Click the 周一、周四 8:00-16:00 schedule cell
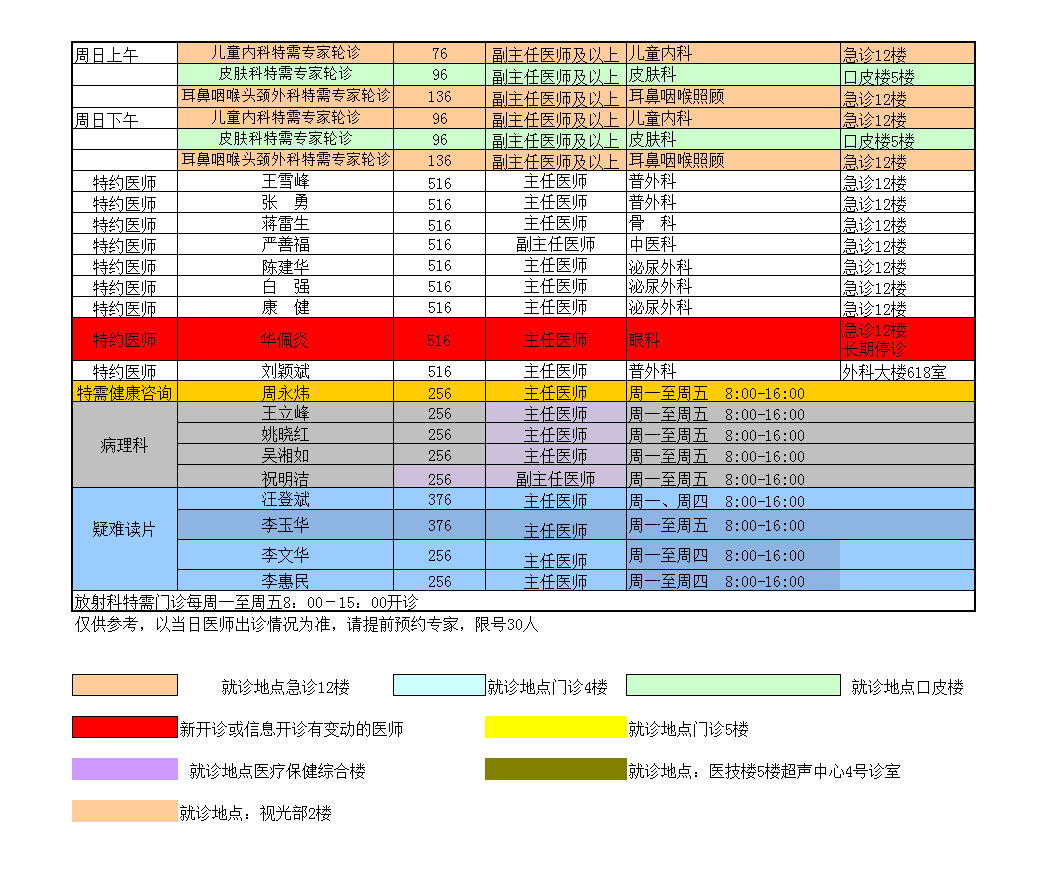 point(800,499)
